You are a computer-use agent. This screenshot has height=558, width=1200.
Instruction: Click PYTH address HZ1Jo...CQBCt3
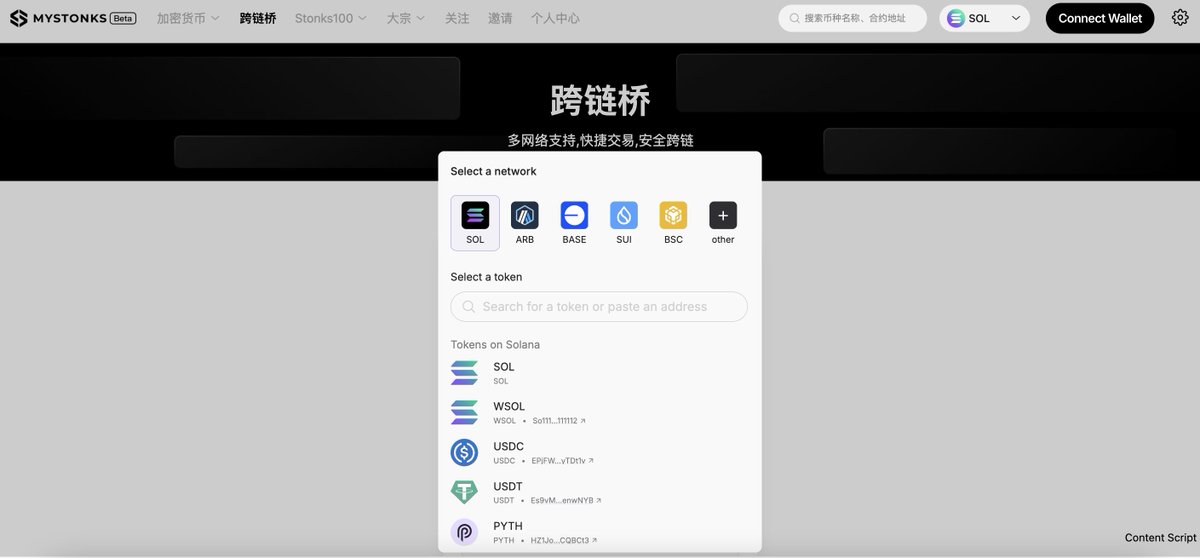click(x=560, y=540)
